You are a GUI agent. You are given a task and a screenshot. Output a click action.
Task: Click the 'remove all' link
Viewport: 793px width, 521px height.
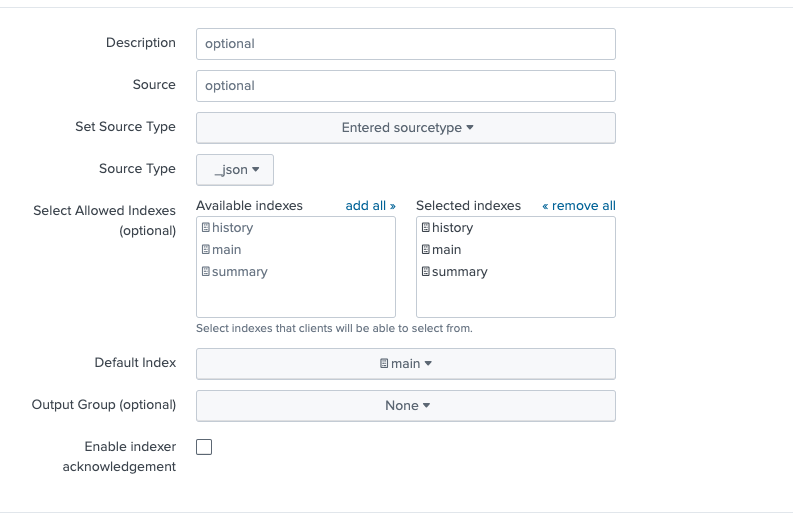579,206
